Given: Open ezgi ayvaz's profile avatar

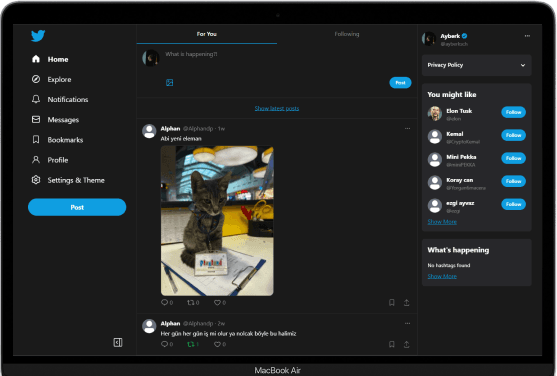Looking at the screenshot, I should pyautogui.click(x=434, y=206).
